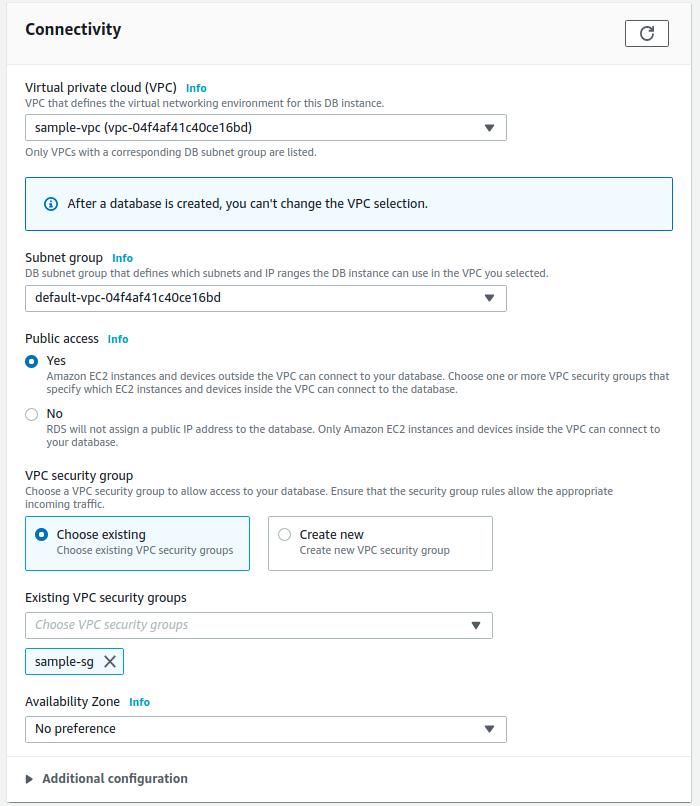This screenshot has height=806, width=700.
Task: Select the Create new security group option
Action: pyautogui.click(x=285, y=535)
